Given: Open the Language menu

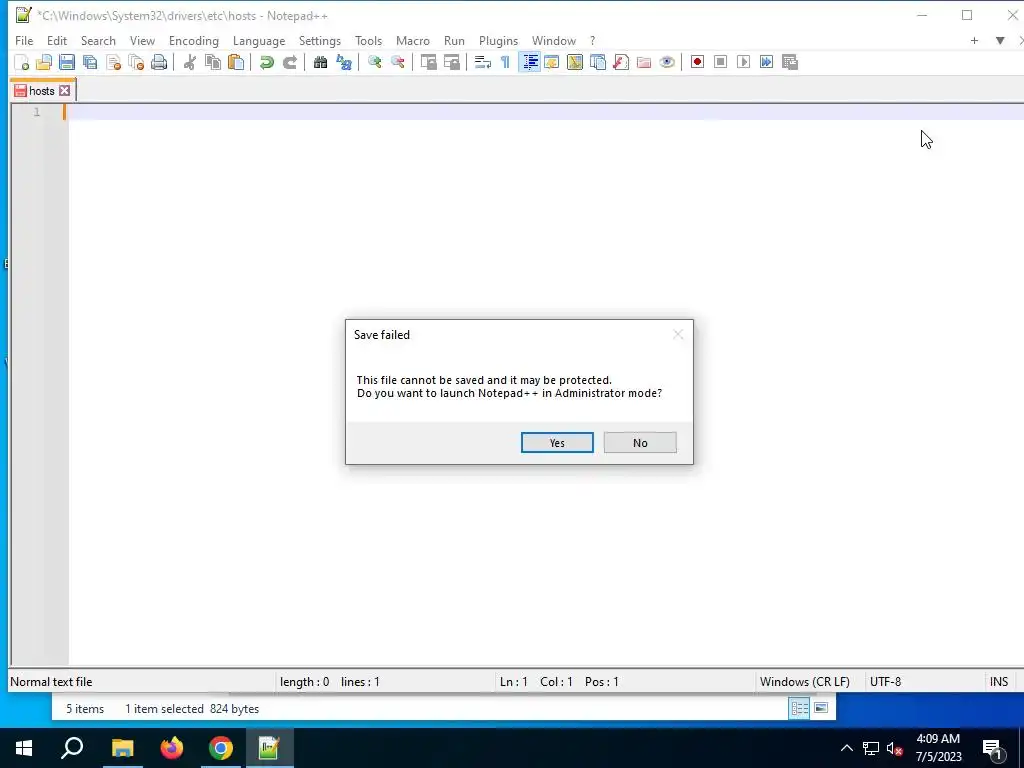Looking at the screenshot, I should (x=259, y=40).
